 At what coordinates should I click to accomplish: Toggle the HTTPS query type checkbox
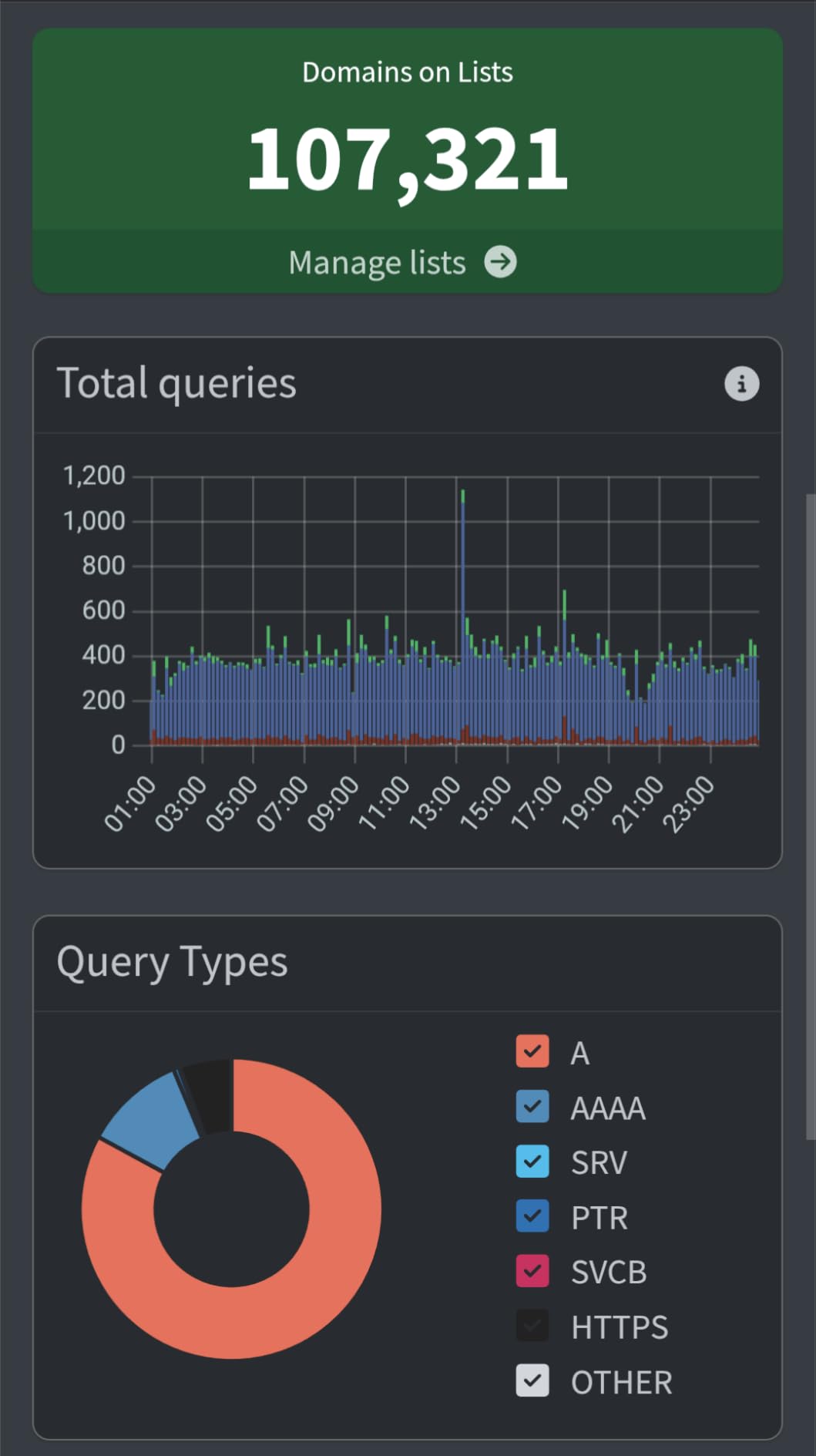532,1326
